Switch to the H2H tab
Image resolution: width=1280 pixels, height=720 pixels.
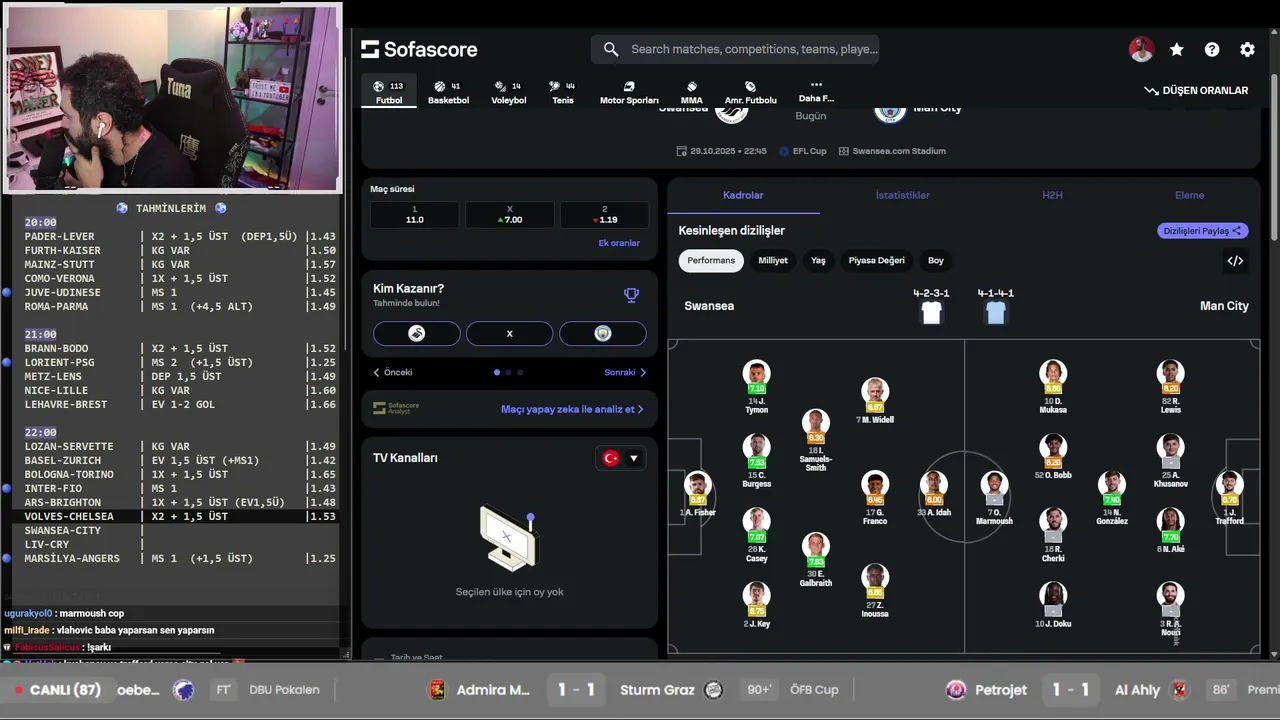(x=1052, y=195)
